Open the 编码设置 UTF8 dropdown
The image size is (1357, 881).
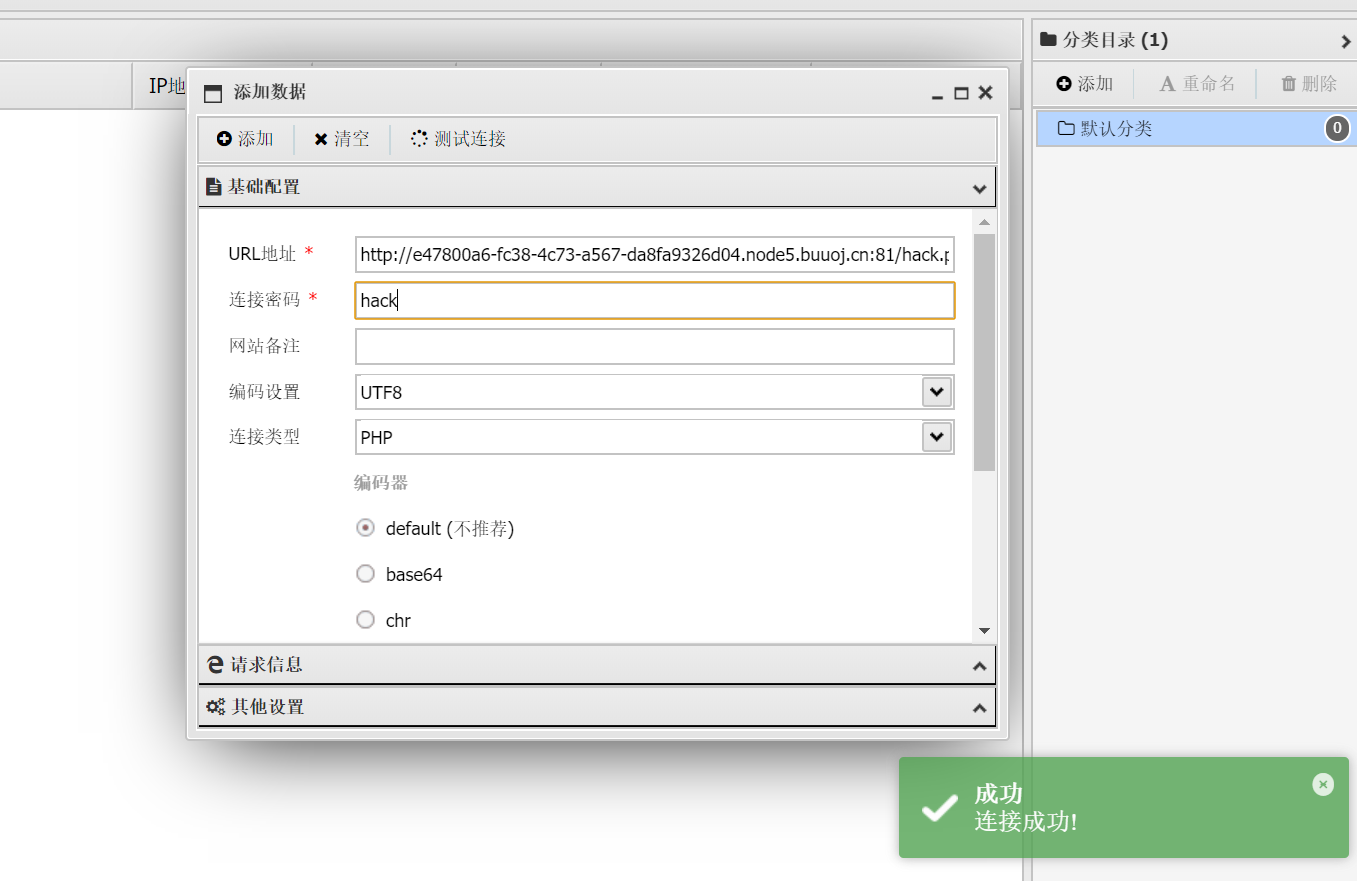[937, 392]
